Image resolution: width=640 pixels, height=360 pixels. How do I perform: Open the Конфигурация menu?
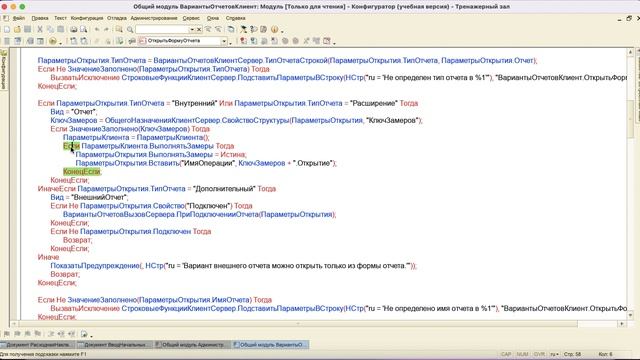tap(87, 18)
